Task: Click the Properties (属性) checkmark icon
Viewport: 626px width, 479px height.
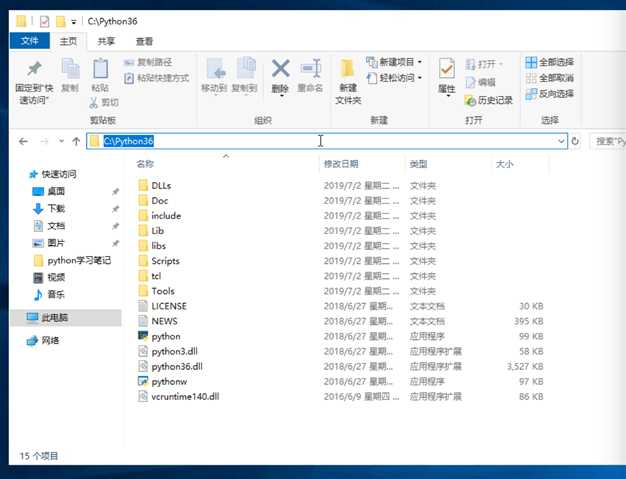Action: pyautogui.click(x=446, y=69)
